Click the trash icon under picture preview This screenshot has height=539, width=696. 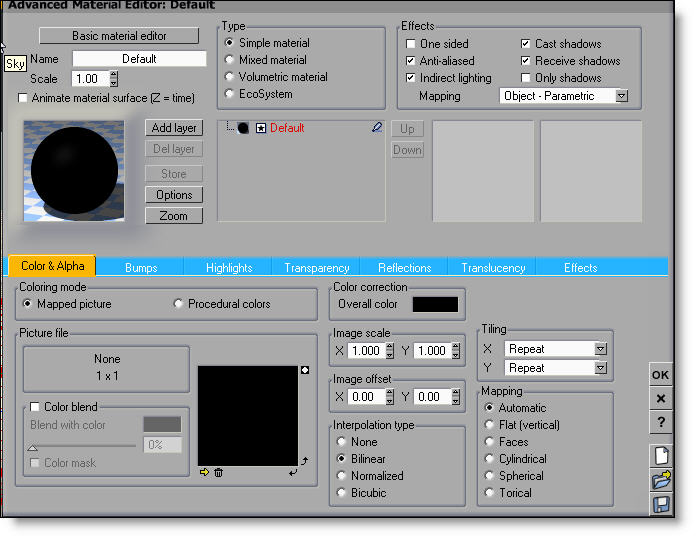click(218, 472)
